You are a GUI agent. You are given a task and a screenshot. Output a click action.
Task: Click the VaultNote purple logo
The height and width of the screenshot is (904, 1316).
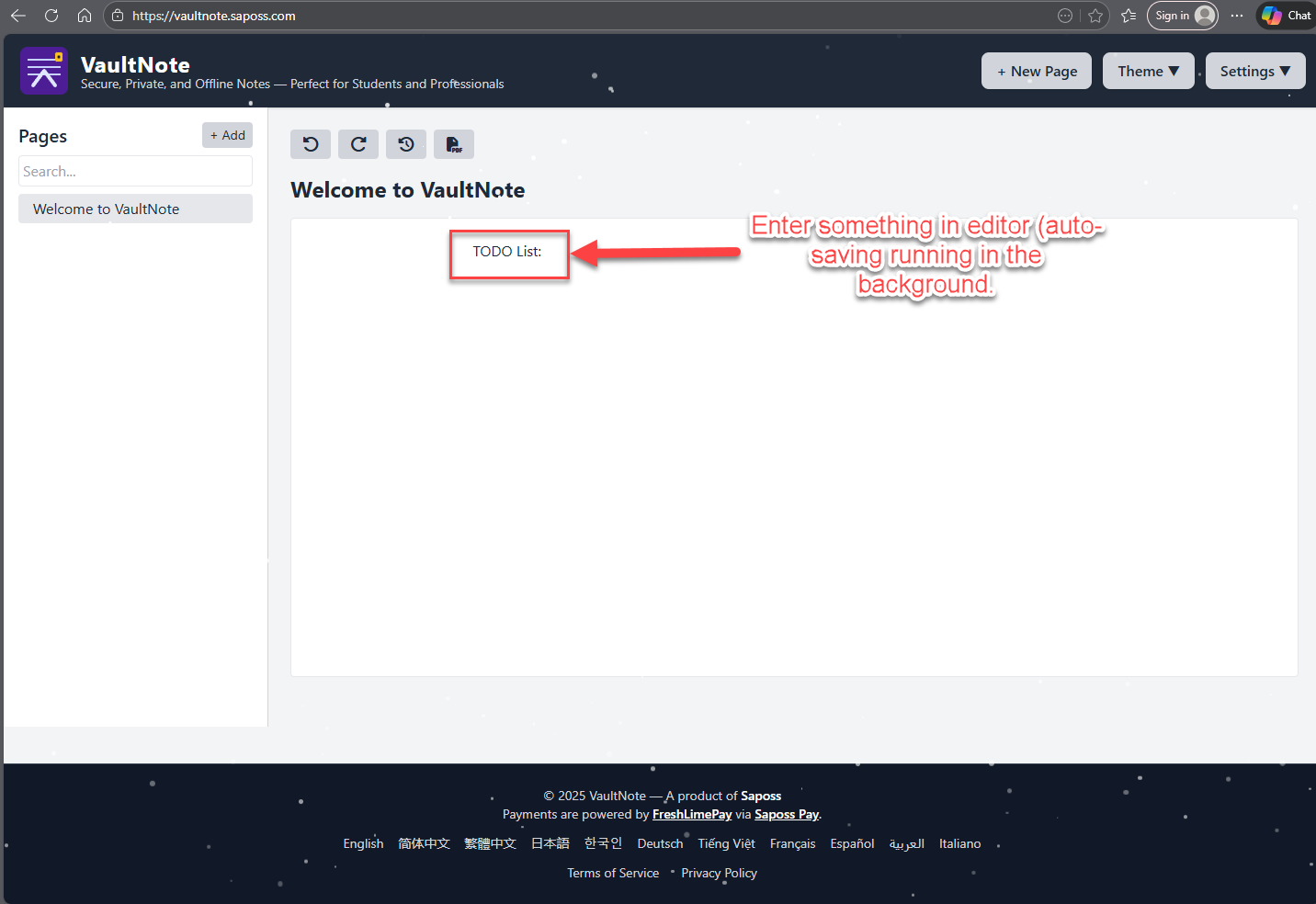pos(44,71)
